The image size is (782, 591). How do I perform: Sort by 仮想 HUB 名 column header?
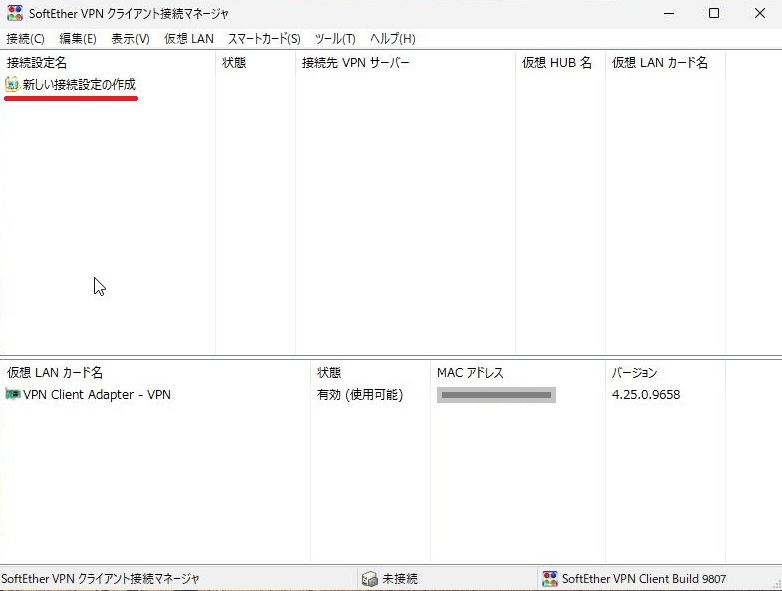(560, 63)
